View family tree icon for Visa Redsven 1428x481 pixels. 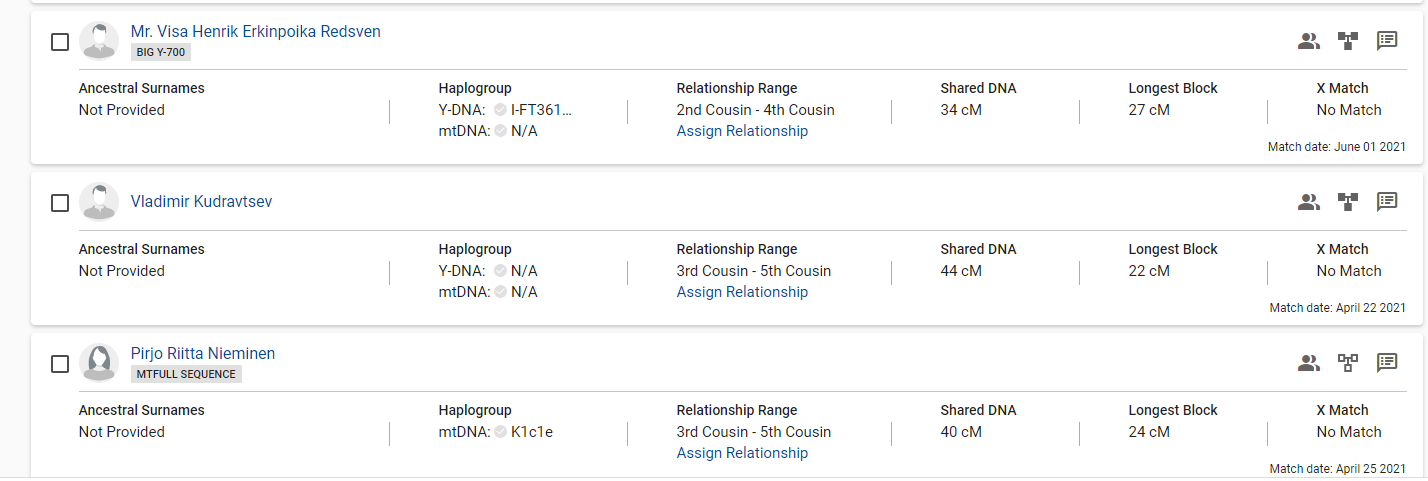click(x=1348, y=41)
